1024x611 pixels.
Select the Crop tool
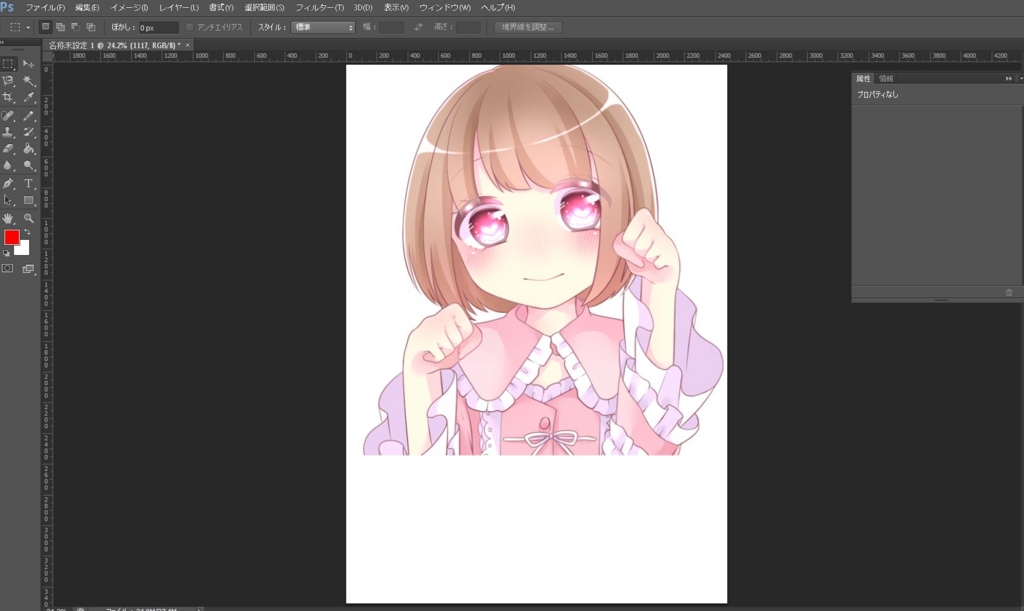(8, 97)
